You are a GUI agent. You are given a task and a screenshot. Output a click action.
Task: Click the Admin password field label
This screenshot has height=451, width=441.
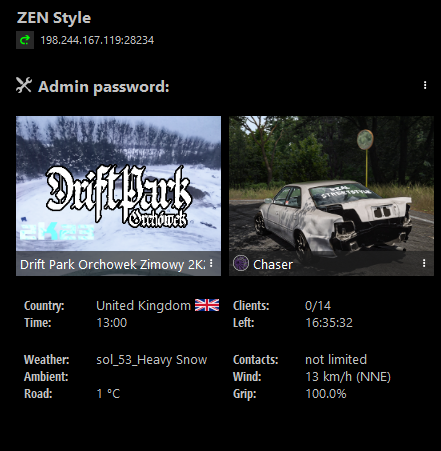104,87
